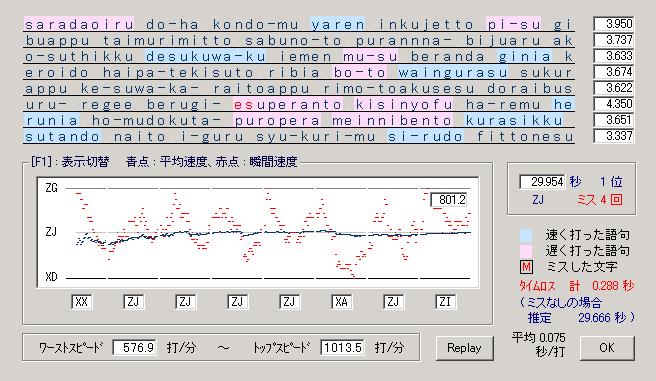The width and height of the screenshot is (656, 381).
Task: Click the OK button
Action: point(607,348)
